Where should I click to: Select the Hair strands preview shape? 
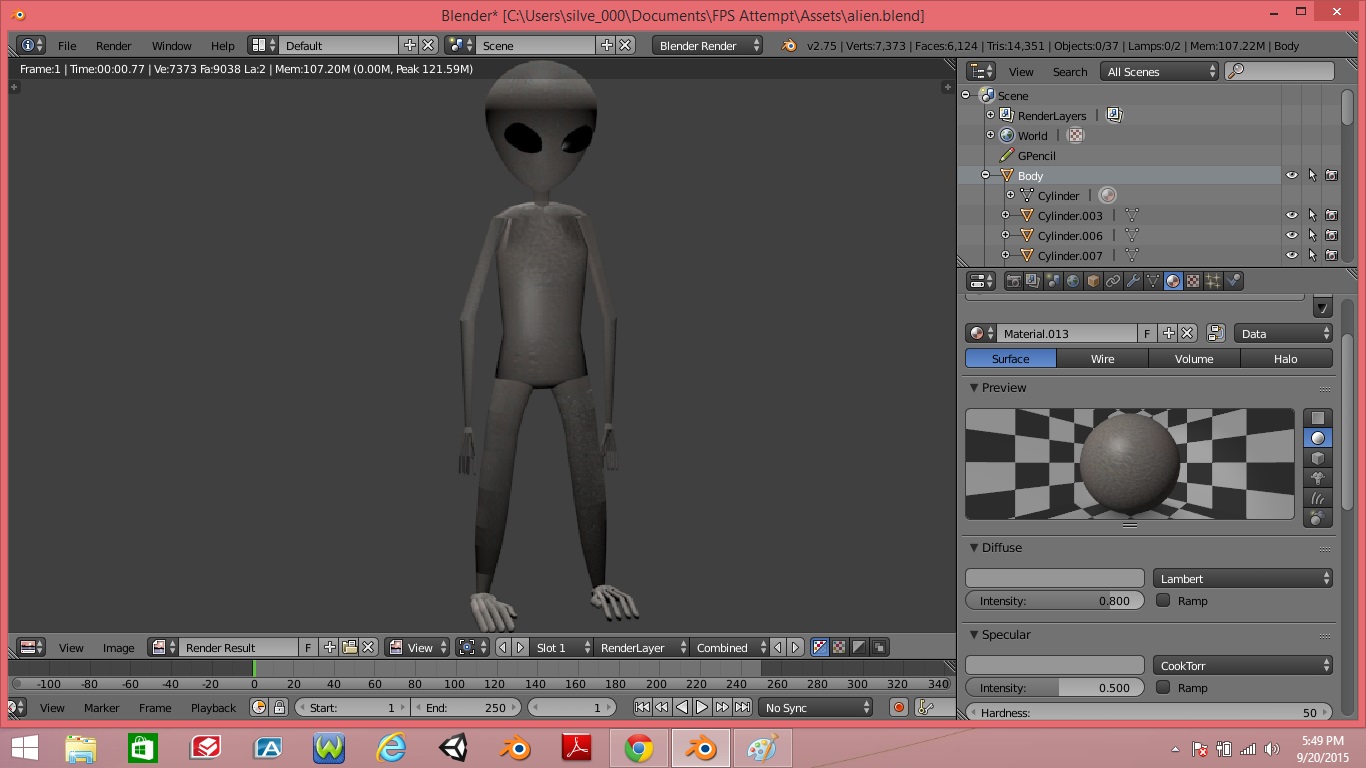pyautogui.click(x=1318, y=498)
